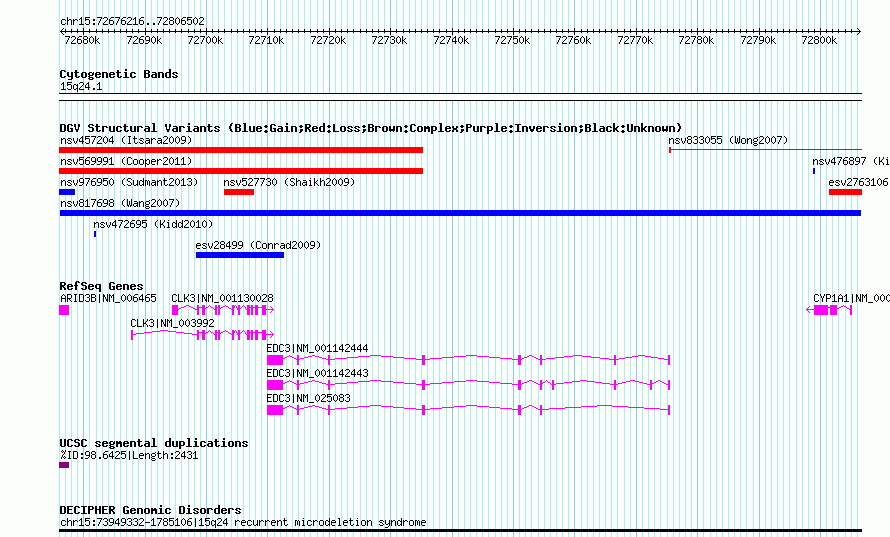Click the CYP1A1 gene model
This screenshot has height=537, width=890.
(x=829, y=310)
